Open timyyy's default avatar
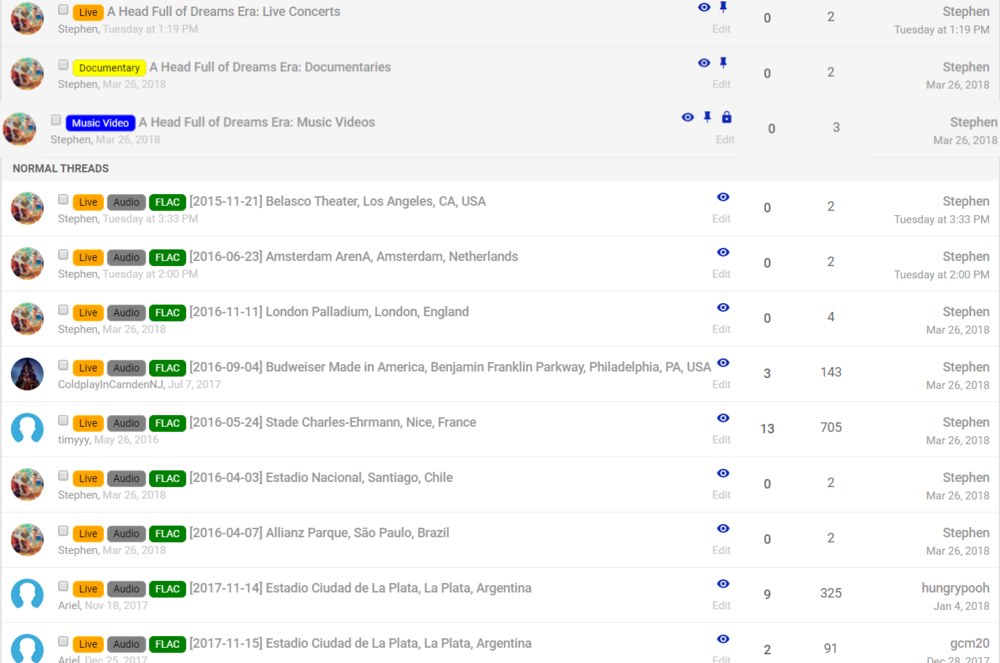 click(27, 428)
